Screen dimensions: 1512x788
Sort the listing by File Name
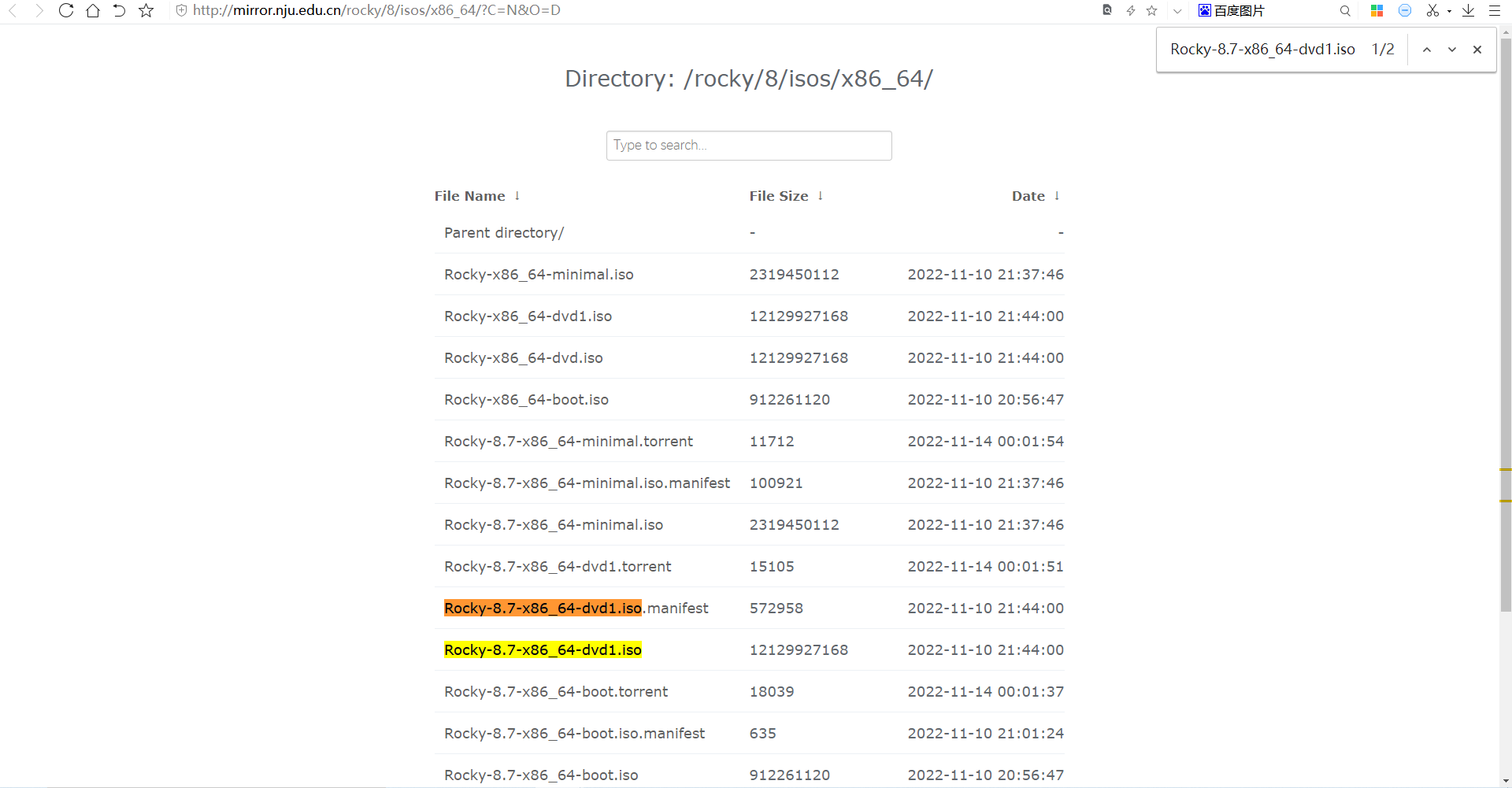coord(477,196)
